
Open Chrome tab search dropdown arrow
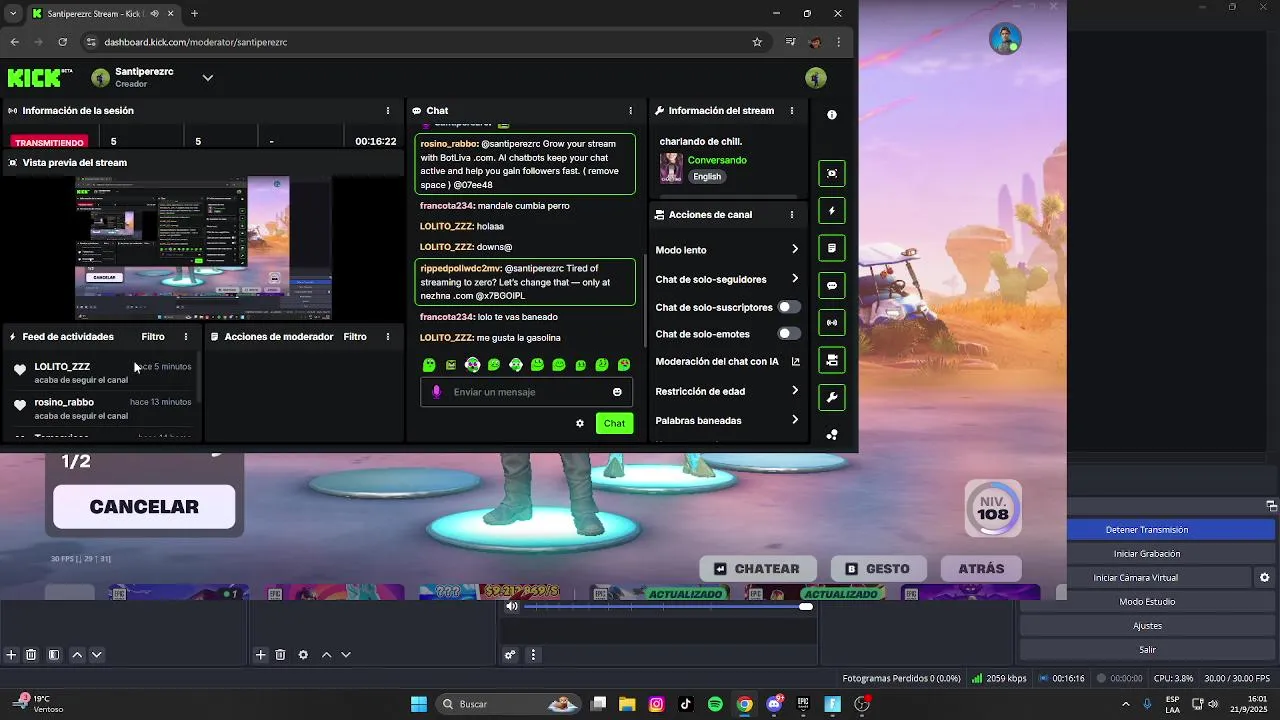pyautogui.click(x=13, y=14)
